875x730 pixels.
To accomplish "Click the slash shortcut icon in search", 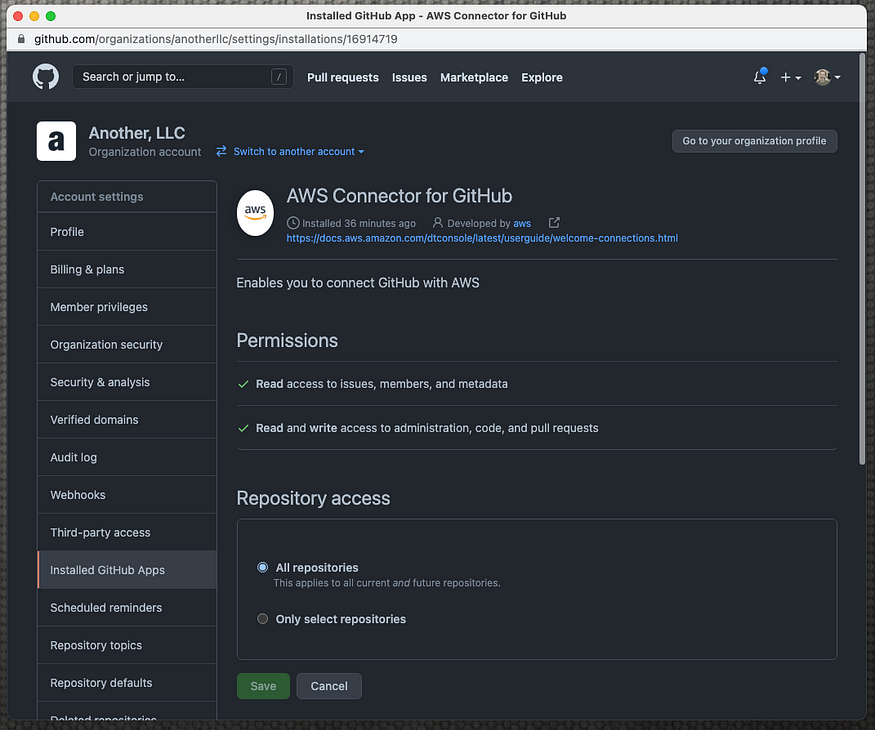I will pos(278,76).
